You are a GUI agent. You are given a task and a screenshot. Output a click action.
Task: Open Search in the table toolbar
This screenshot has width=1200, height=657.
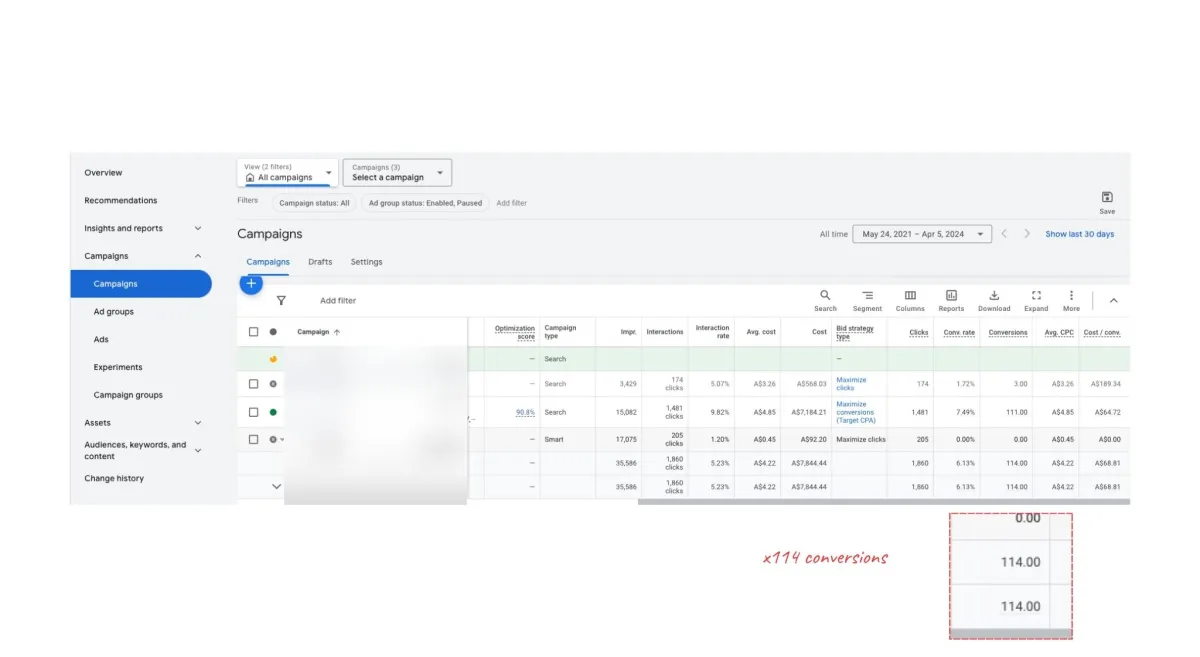pos(825,301)
